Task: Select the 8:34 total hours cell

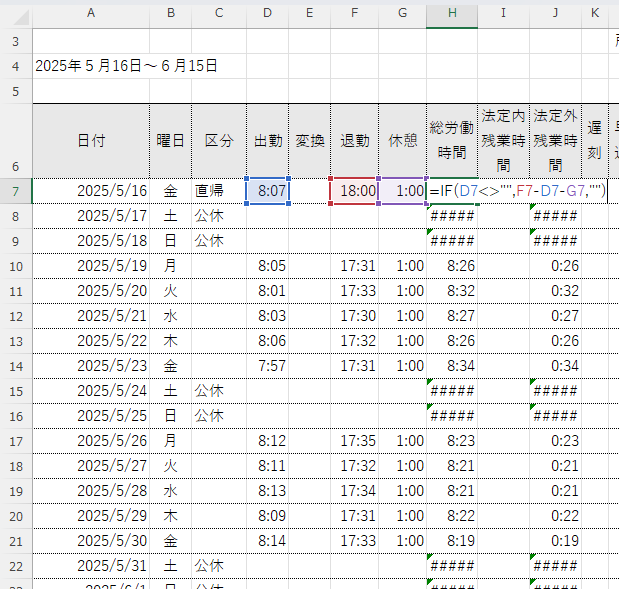Action: click(452, 365)
